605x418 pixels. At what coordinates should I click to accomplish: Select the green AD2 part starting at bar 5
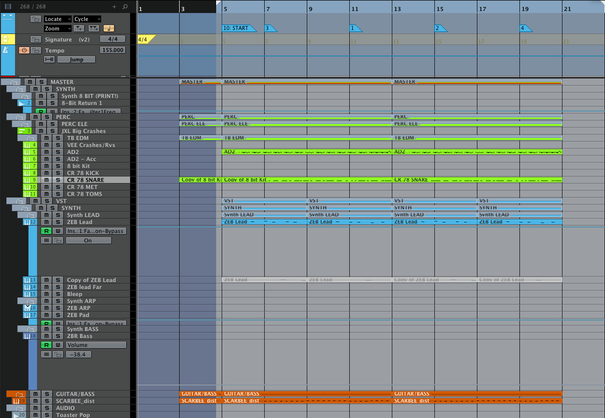[x=307, y=152]
